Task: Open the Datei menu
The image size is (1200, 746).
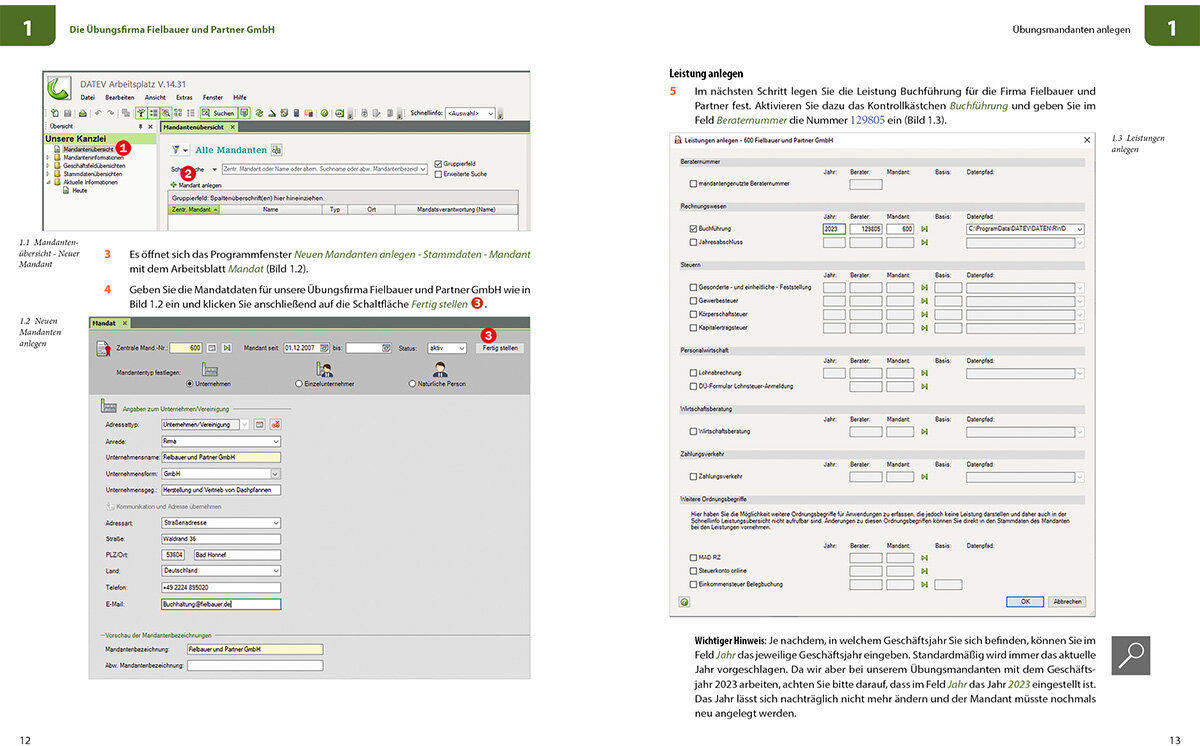Action: tap(88, 97)
